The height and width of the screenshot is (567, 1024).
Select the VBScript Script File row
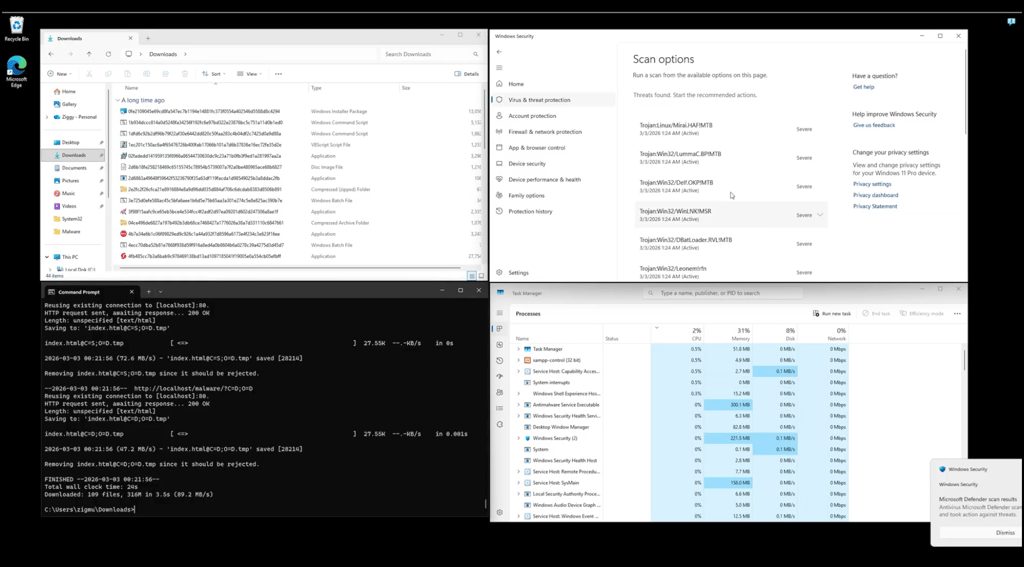click(300, 144)
